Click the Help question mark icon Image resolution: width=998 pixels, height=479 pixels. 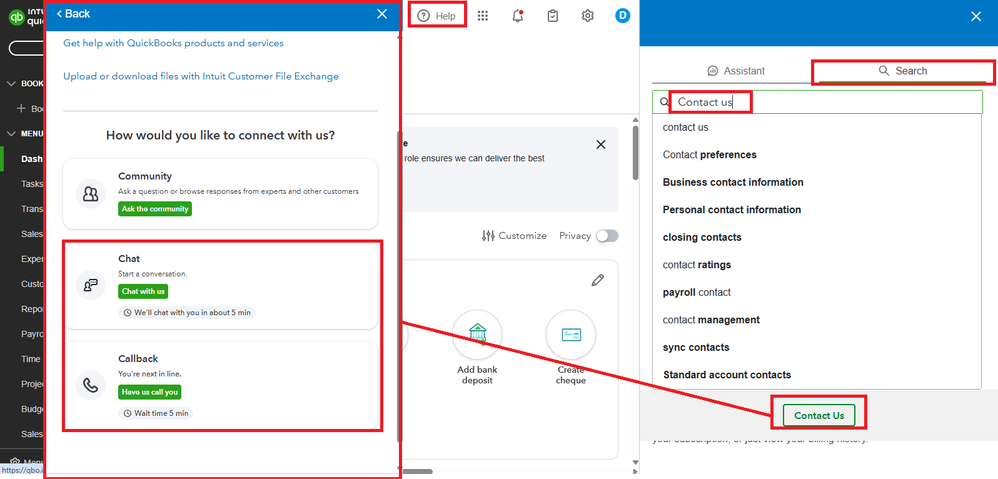(x=423, y=17)
